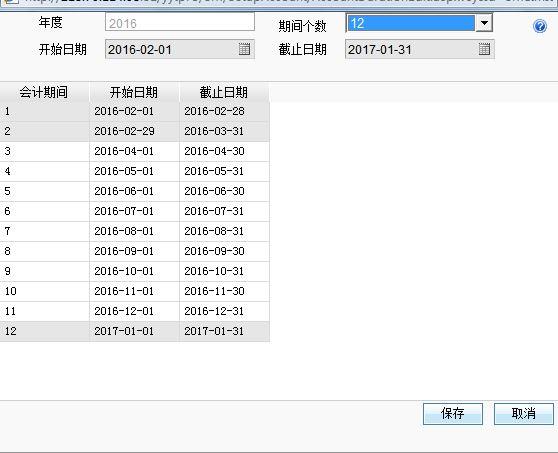Click the 截止日期 column header in table

[224, 92]
